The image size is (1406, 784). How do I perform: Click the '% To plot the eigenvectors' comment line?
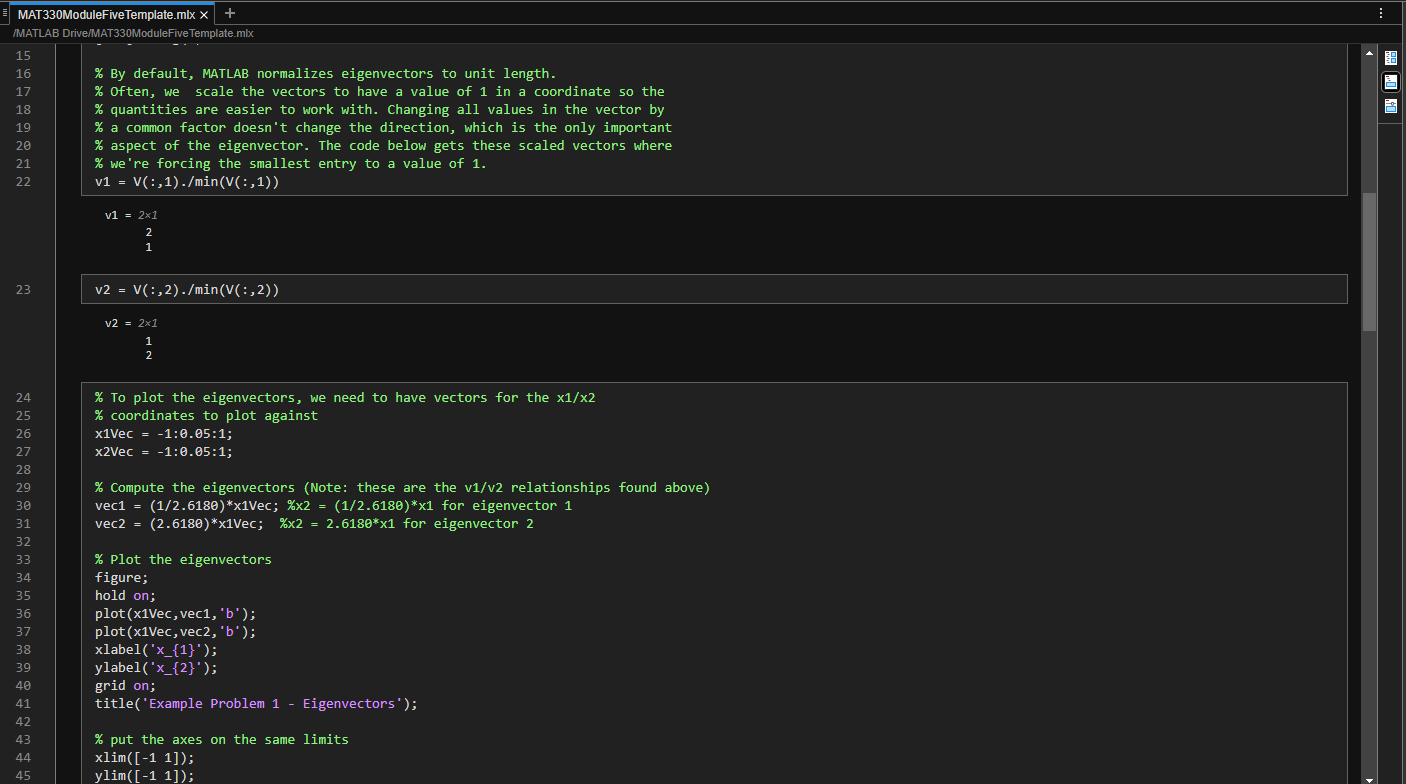coord(345,398)
